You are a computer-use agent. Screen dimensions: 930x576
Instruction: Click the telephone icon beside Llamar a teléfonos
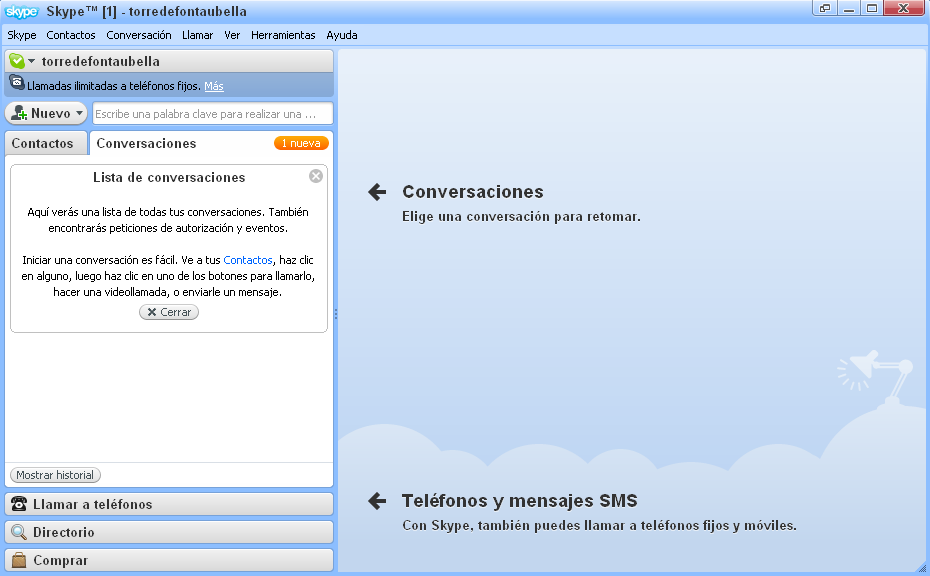point(19,504)
